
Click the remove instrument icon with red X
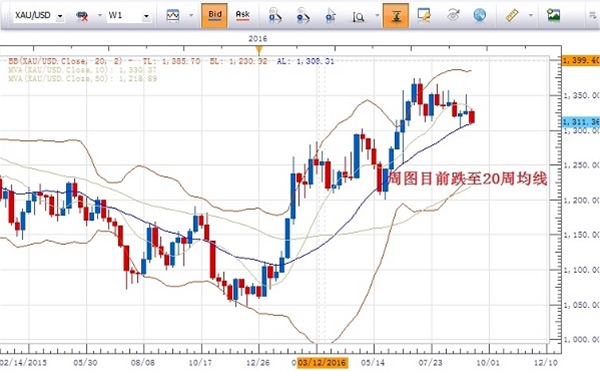pos(82,16)
